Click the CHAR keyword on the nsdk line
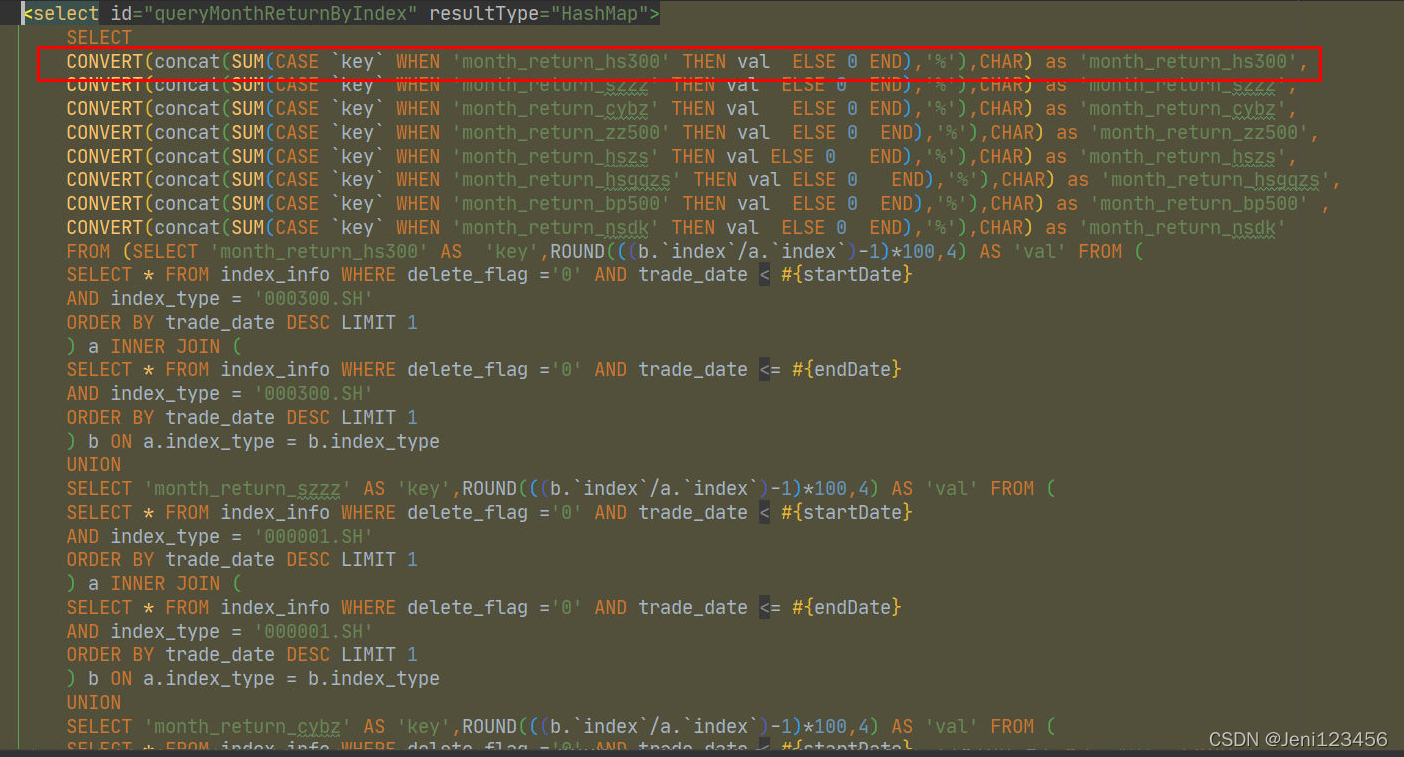 coord(1001,228)
